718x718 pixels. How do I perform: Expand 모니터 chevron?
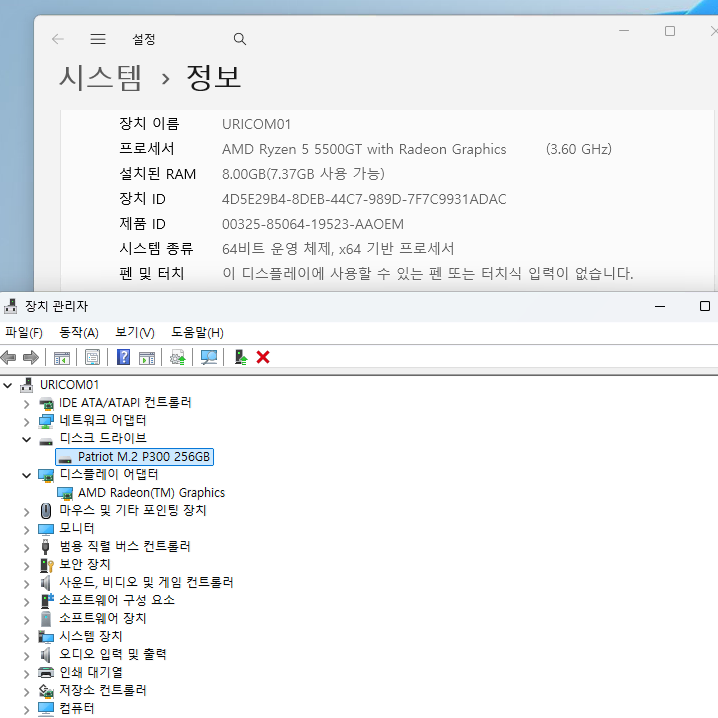pos(27,530)
